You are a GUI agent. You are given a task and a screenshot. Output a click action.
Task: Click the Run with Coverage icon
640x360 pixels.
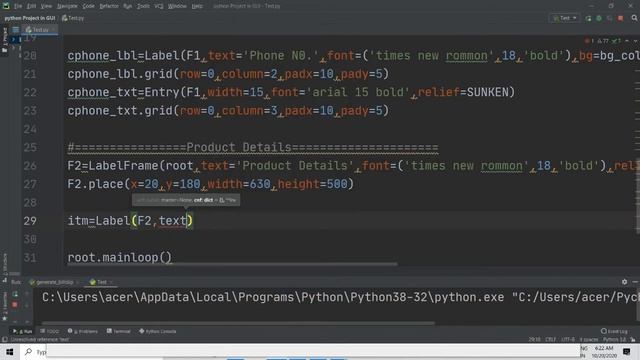[609, 18]
